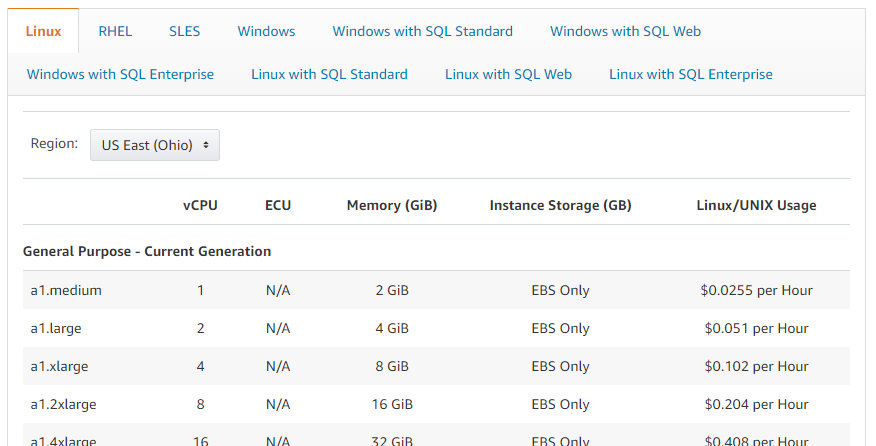Click the Memory (GiB) column header
The image size is (876, 446).
pos(392,205)
